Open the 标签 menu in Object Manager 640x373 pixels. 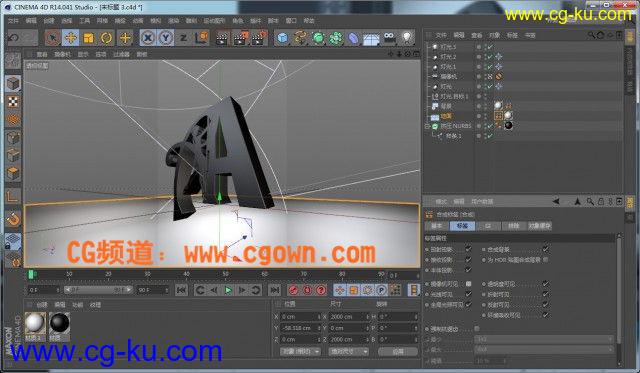click(x=512, y=36)
